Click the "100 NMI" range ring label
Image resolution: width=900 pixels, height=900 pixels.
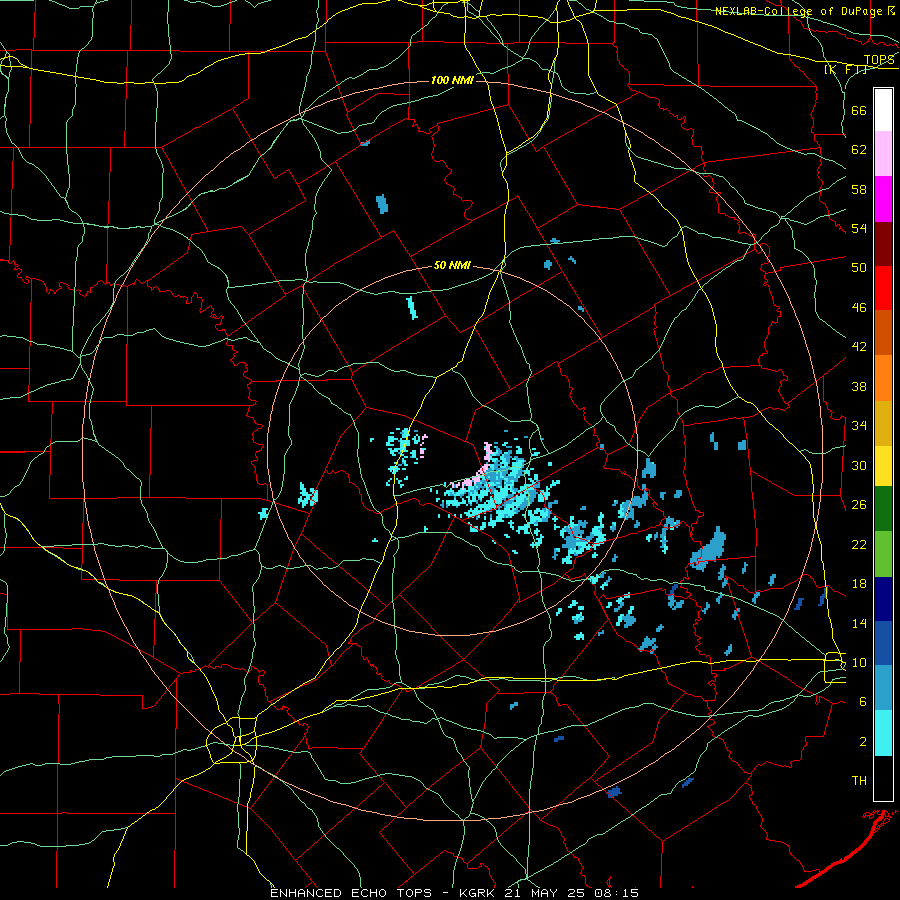click(452, 80)
